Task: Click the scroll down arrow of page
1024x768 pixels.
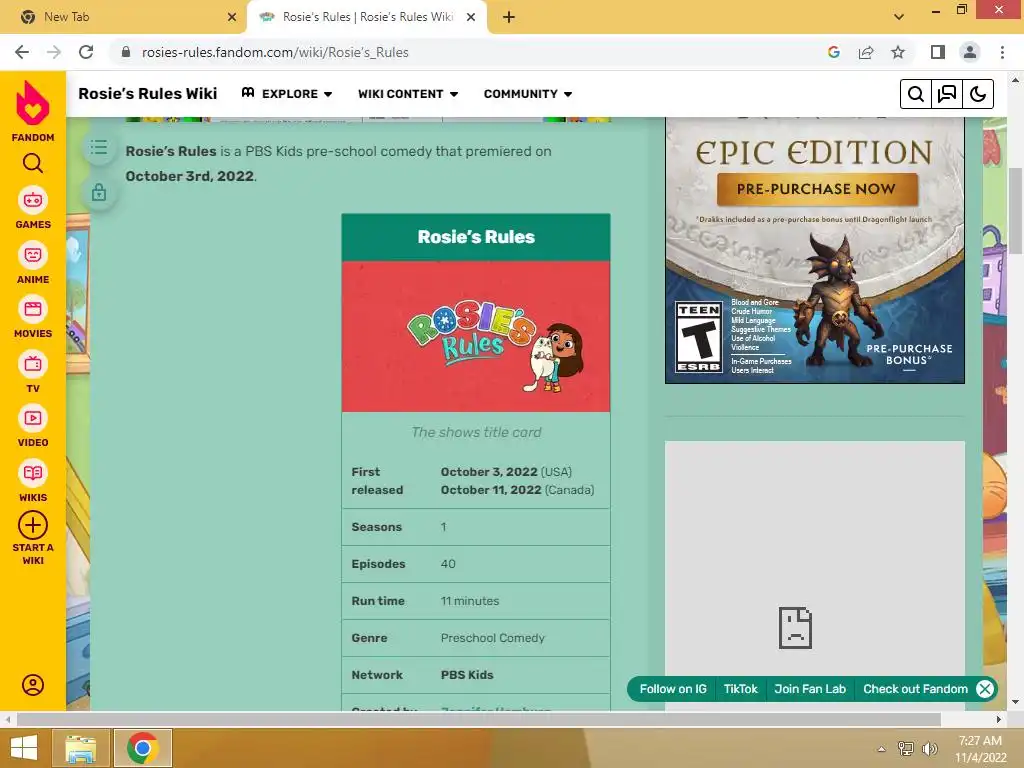Action: coord(1014,703)
